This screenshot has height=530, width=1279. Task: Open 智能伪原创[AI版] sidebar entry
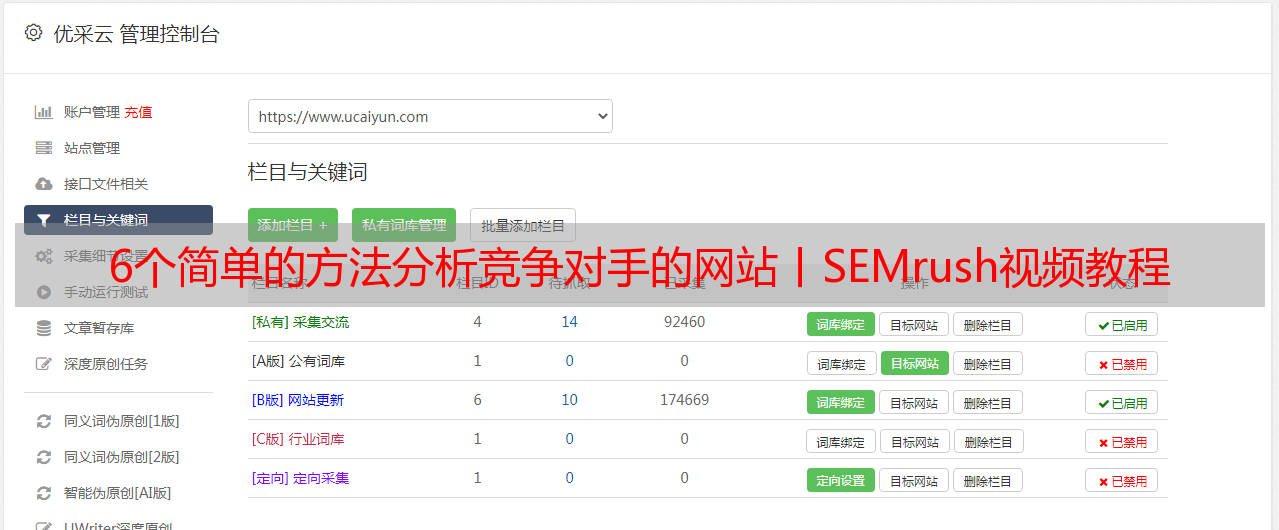pos(118,493)
